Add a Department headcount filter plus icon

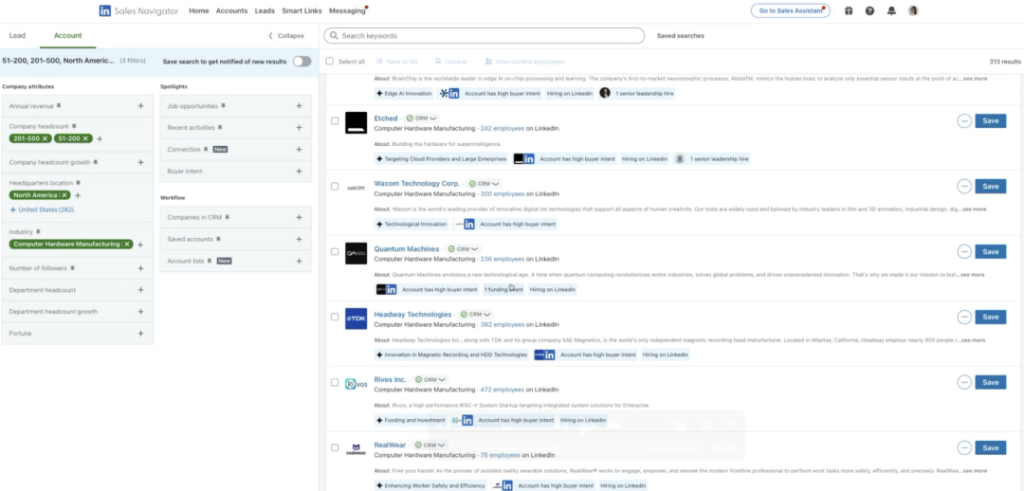click(x=140, y=290)
